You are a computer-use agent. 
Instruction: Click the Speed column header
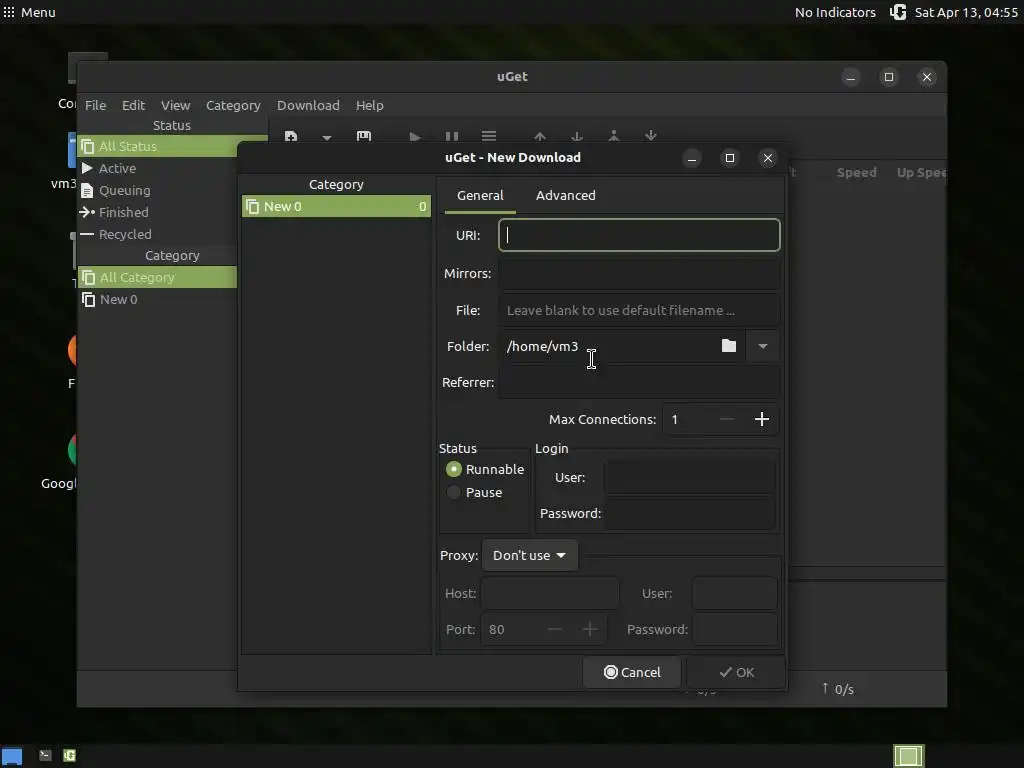click(x=856, y=172)
